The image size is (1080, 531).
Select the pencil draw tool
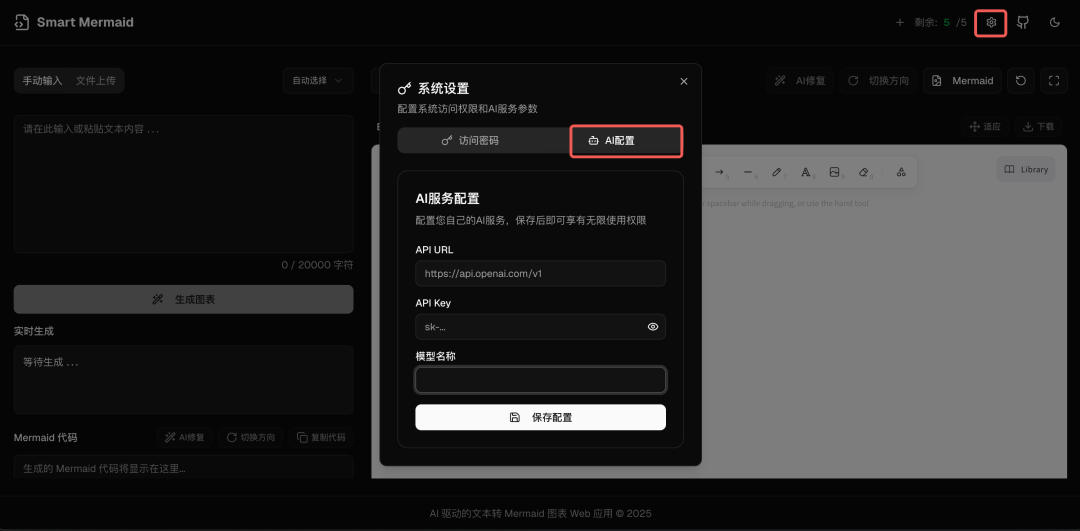click(777, 172)
